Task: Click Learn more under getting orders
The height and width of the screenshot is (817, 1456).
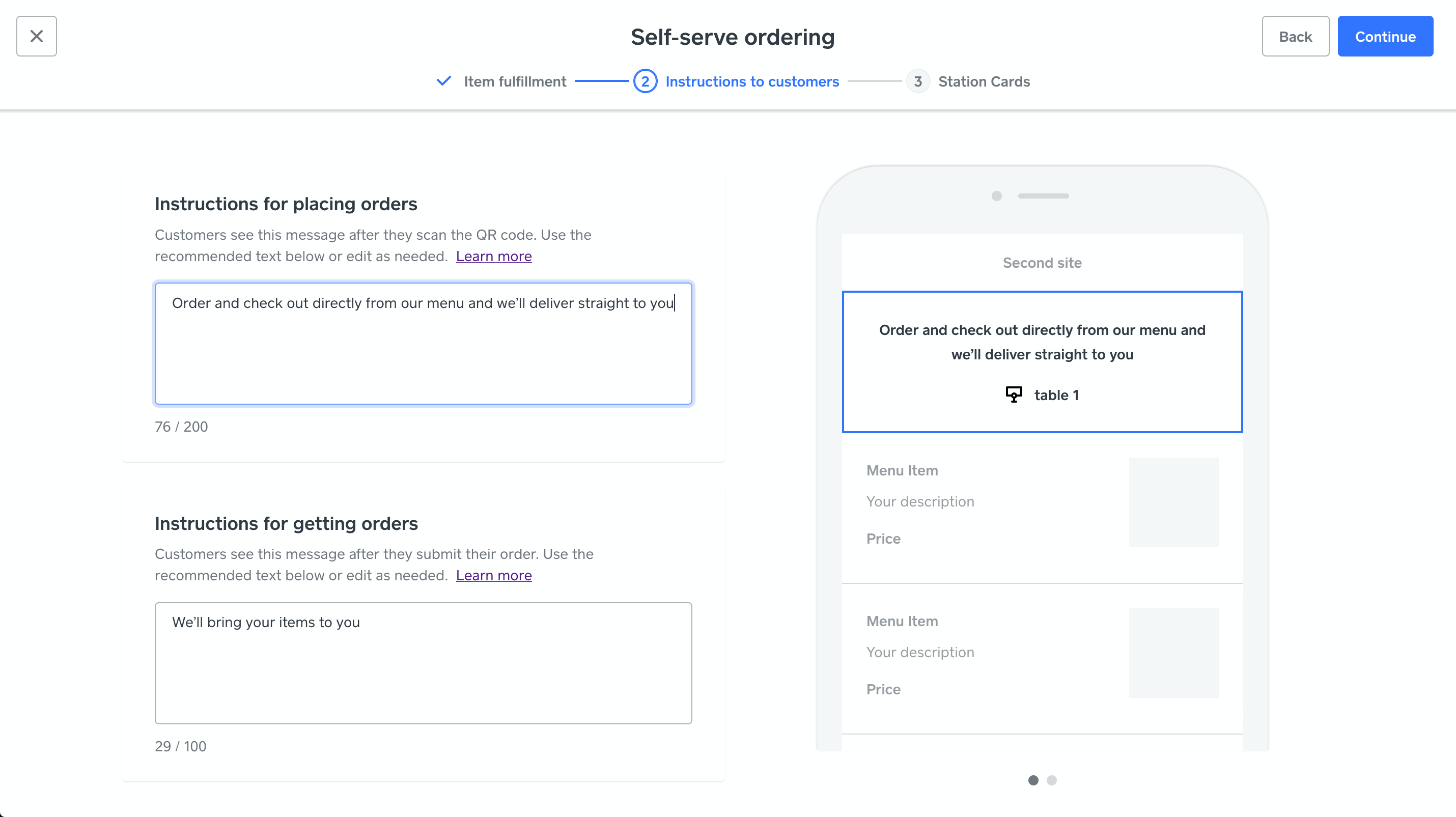Action: click(493, 575)
